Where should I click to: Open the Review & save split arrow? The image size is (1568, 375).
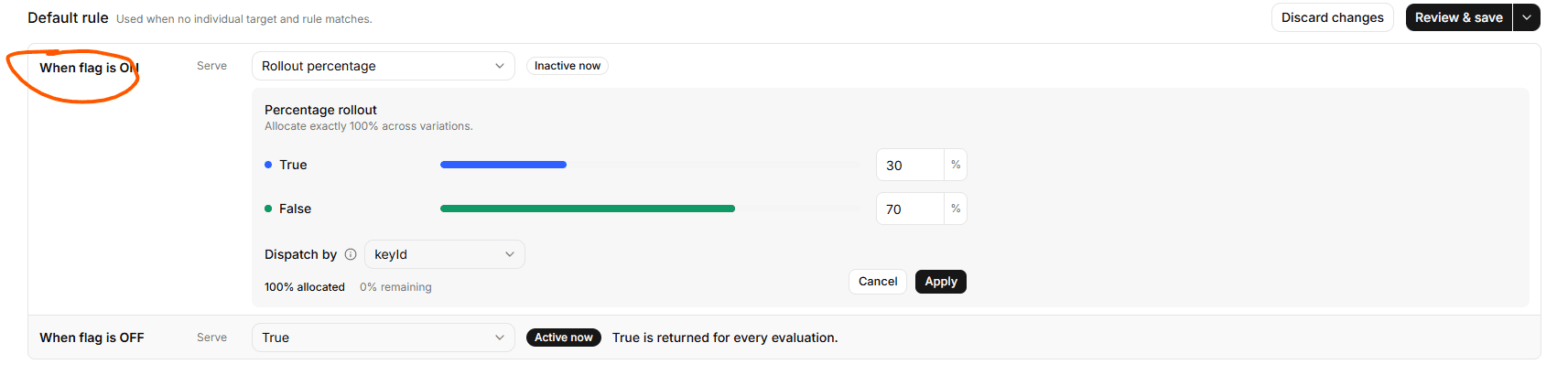pyautogui.click(x=1527, y=17)
